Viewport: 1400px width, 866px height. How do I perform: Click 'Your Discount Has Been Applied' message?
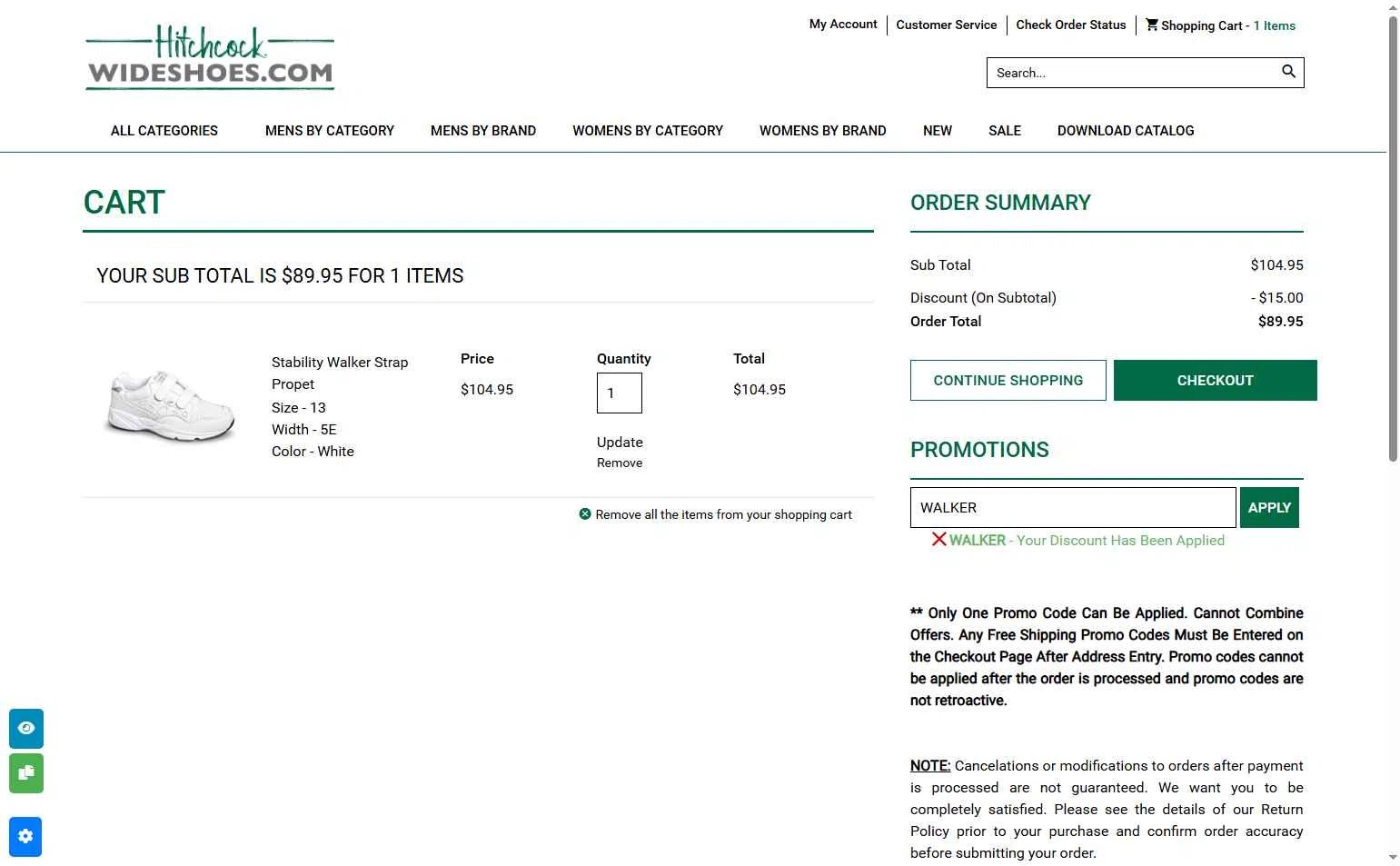point(1120,540)
